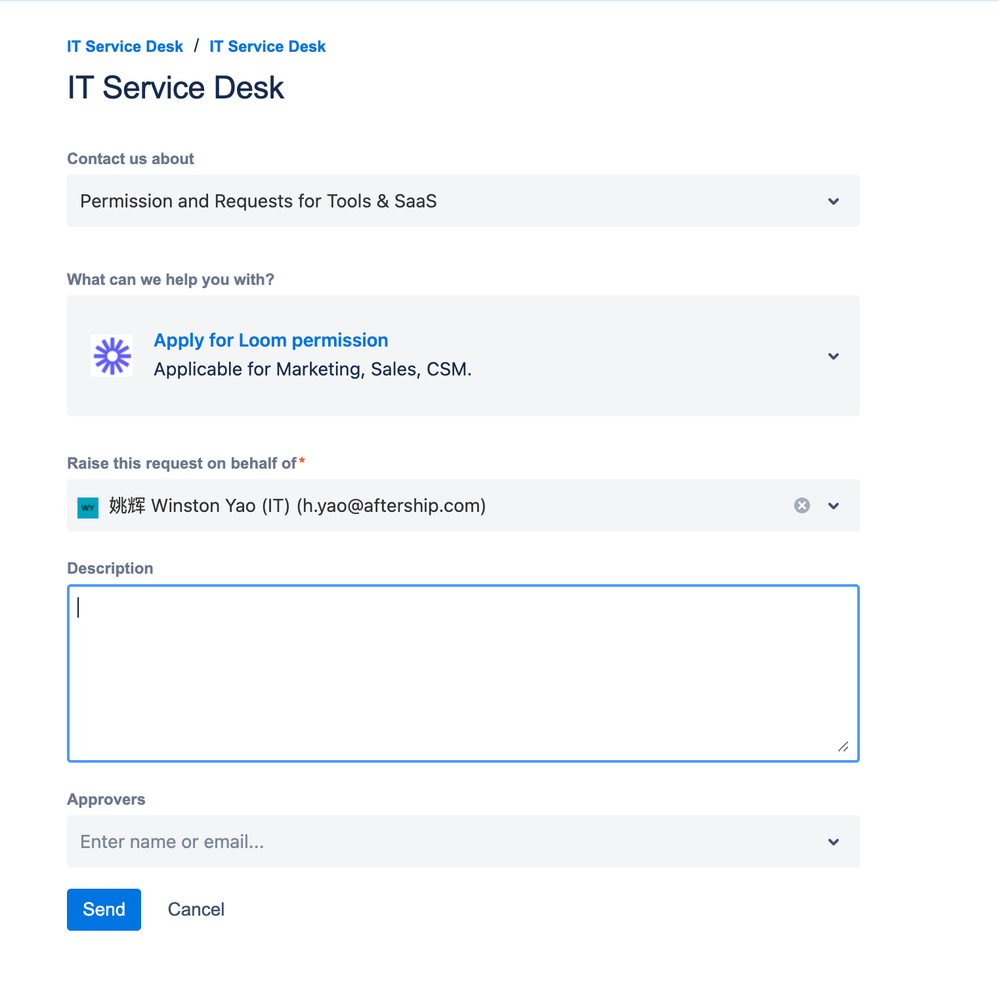Click the requester name Winston Yao text
Screen dimensions: 999x999
[x=297, y=506]
